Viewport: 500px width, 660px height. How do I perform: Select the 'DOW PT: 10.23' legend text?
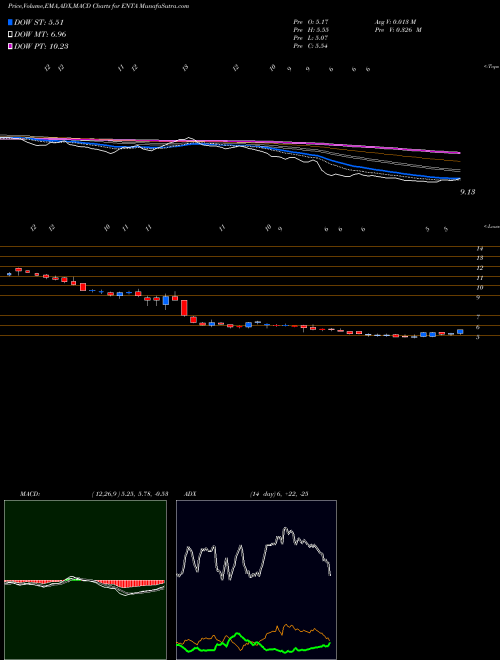point(41,46)
